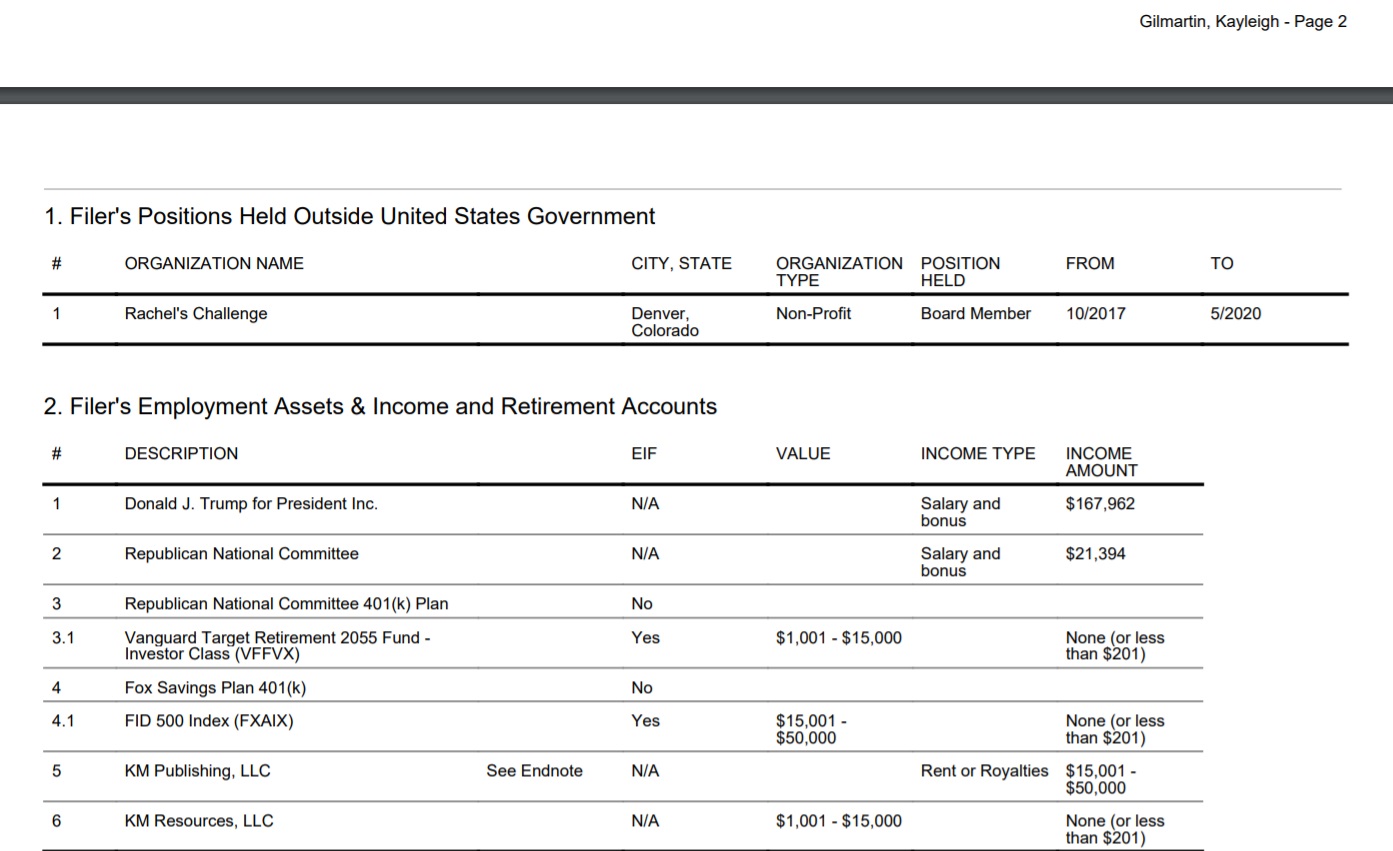Click the '$1,001 - $15,000' value for Vanguard fund
Viewport: 1393px width, 851px height.
[x=838, y=638]
